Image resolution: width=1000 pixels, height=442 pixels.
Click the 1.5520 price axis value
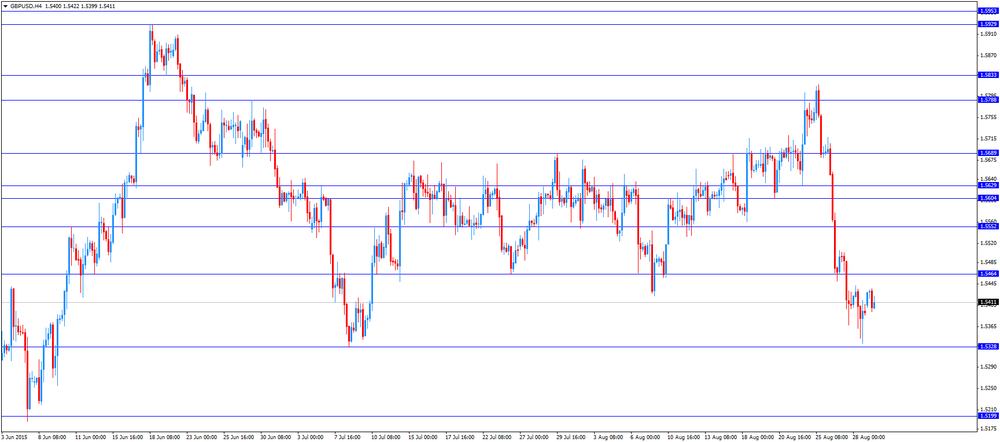989,243
